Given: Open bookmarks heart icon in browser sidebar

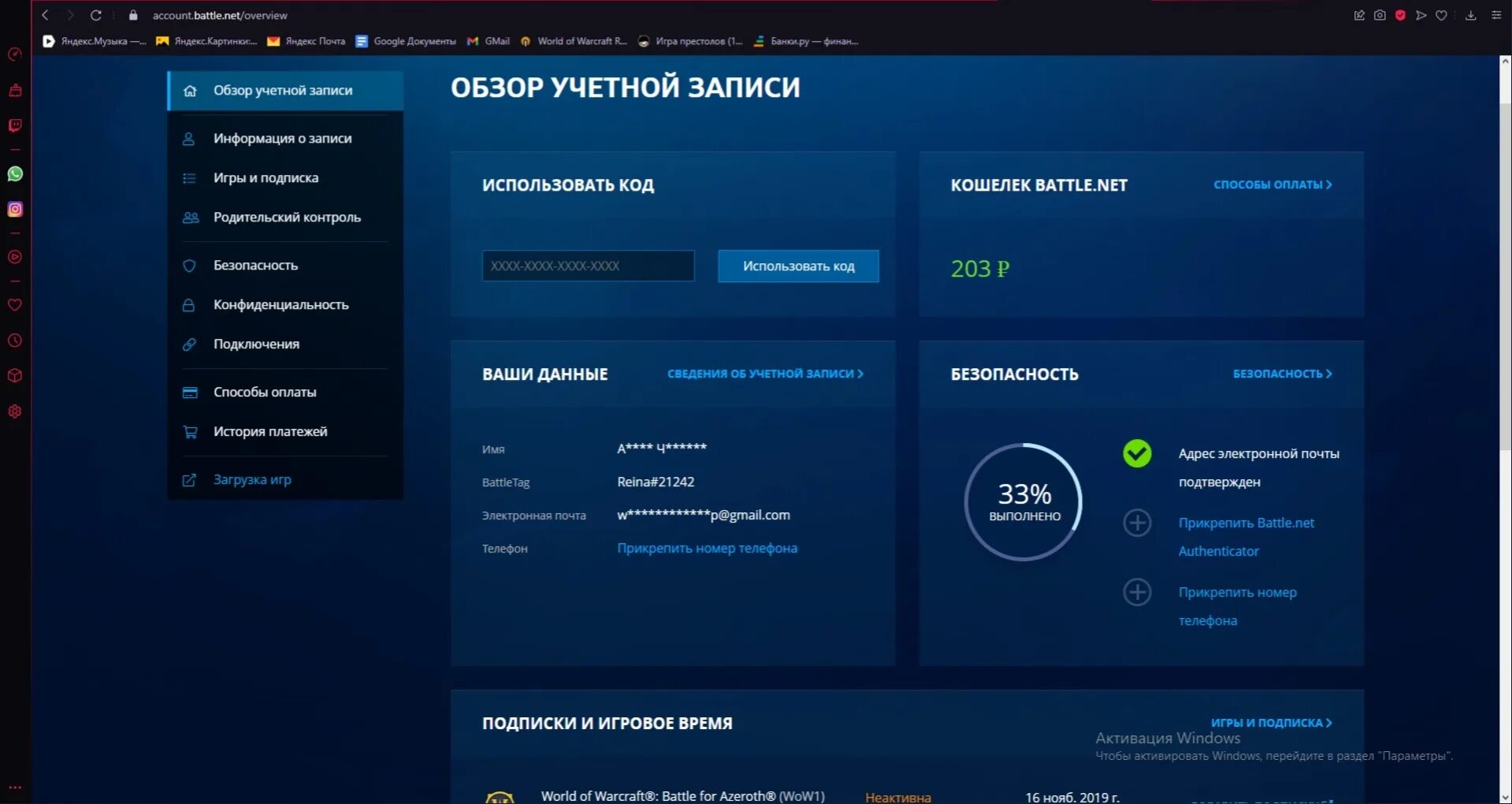Looking at the screenshot, I should point(15,305).
